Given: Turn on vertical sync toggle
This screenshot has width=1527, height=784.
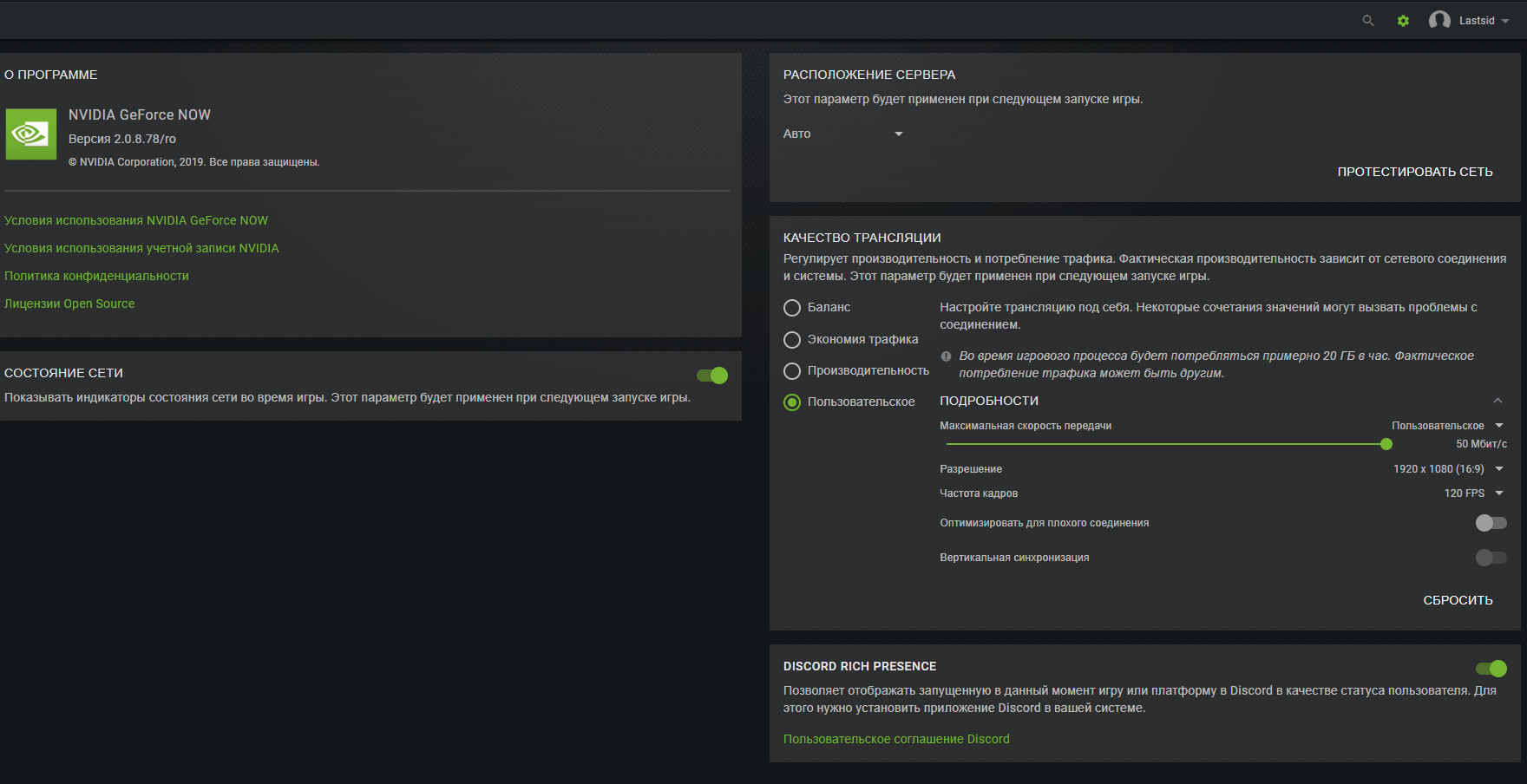Looking at the screenshot, I should click(1491, 558).
